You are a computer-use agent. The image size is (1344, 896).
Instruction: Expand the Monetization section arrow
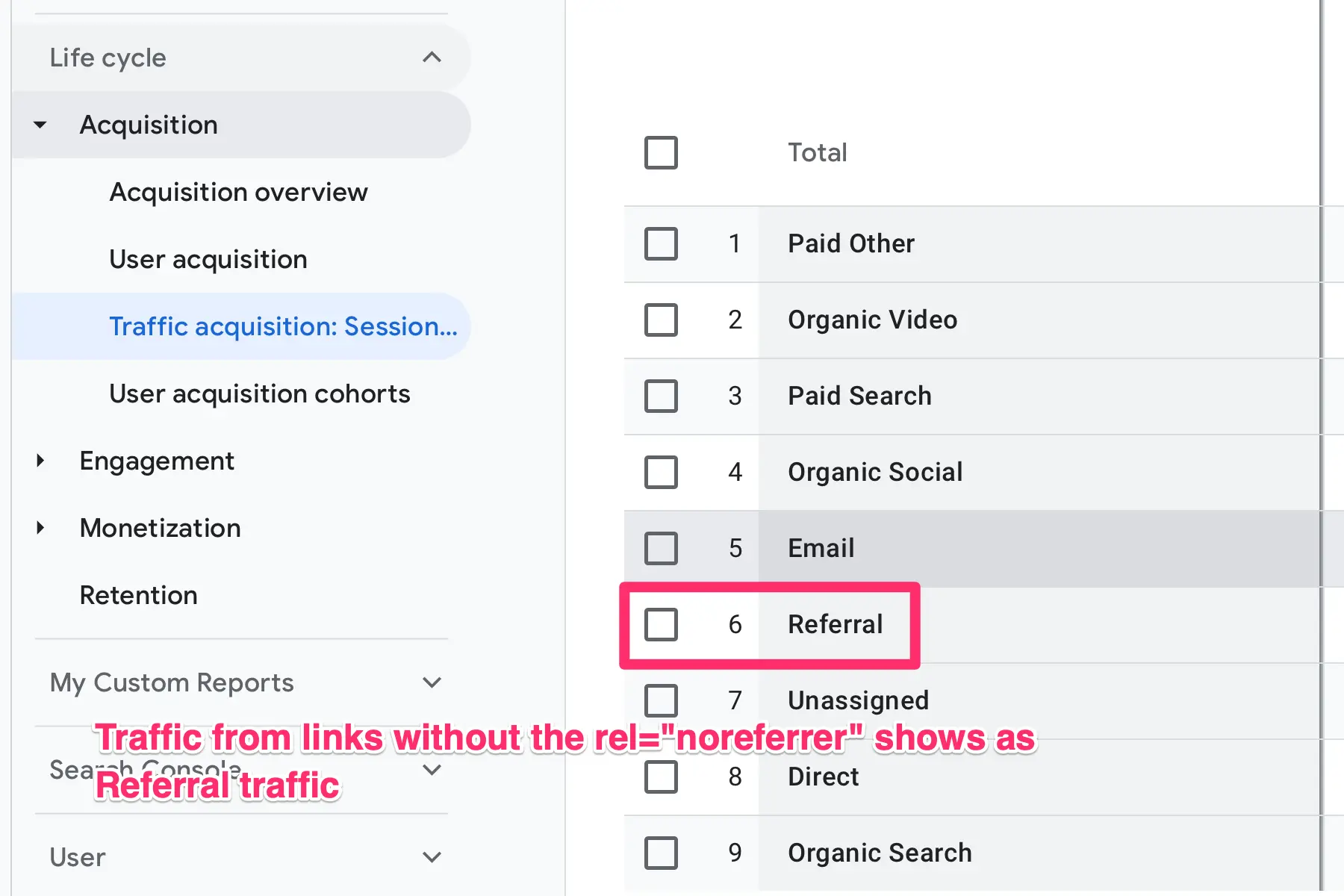point(40,528)
